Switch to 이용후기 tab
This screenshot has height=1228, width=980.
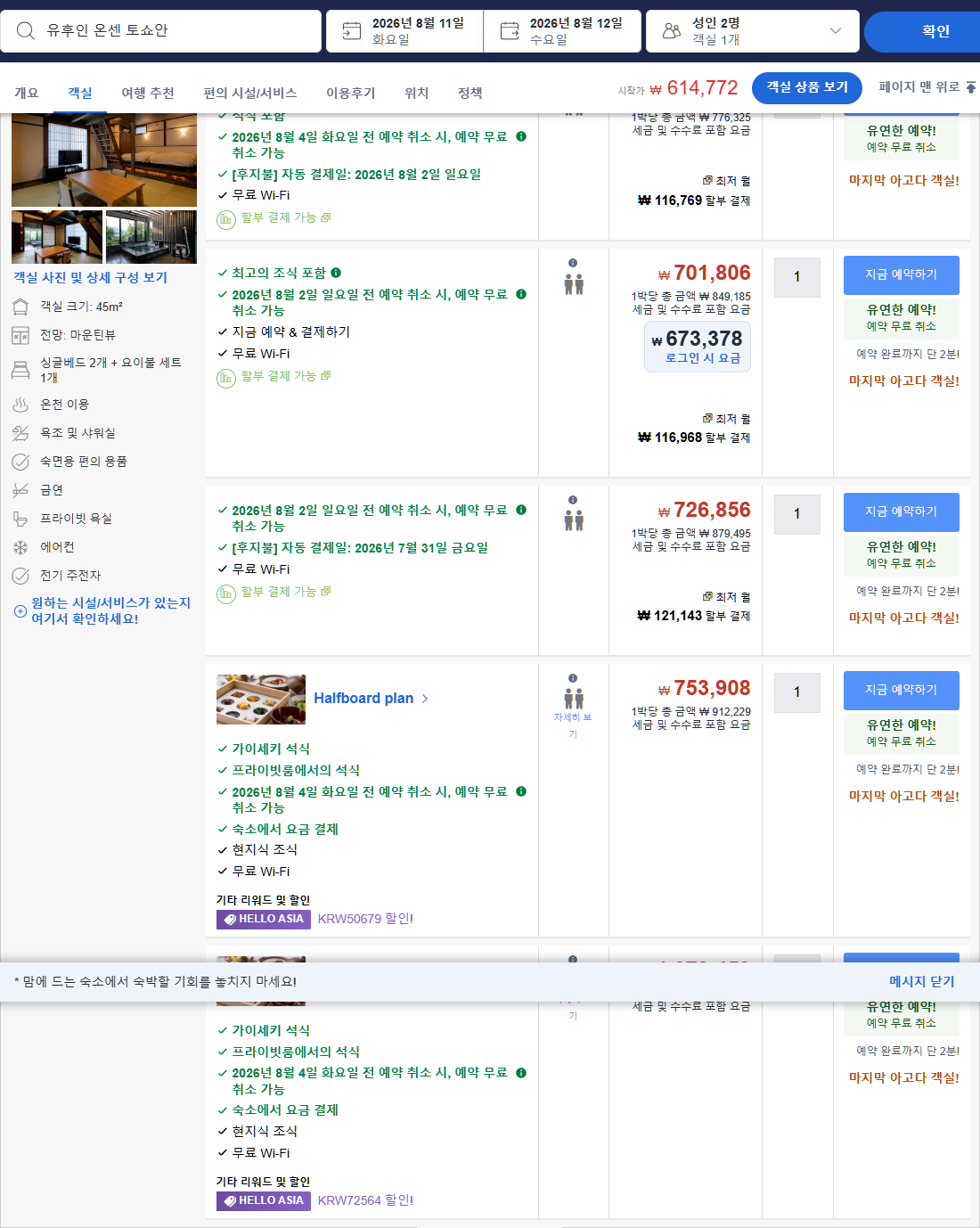pos(351,93)
